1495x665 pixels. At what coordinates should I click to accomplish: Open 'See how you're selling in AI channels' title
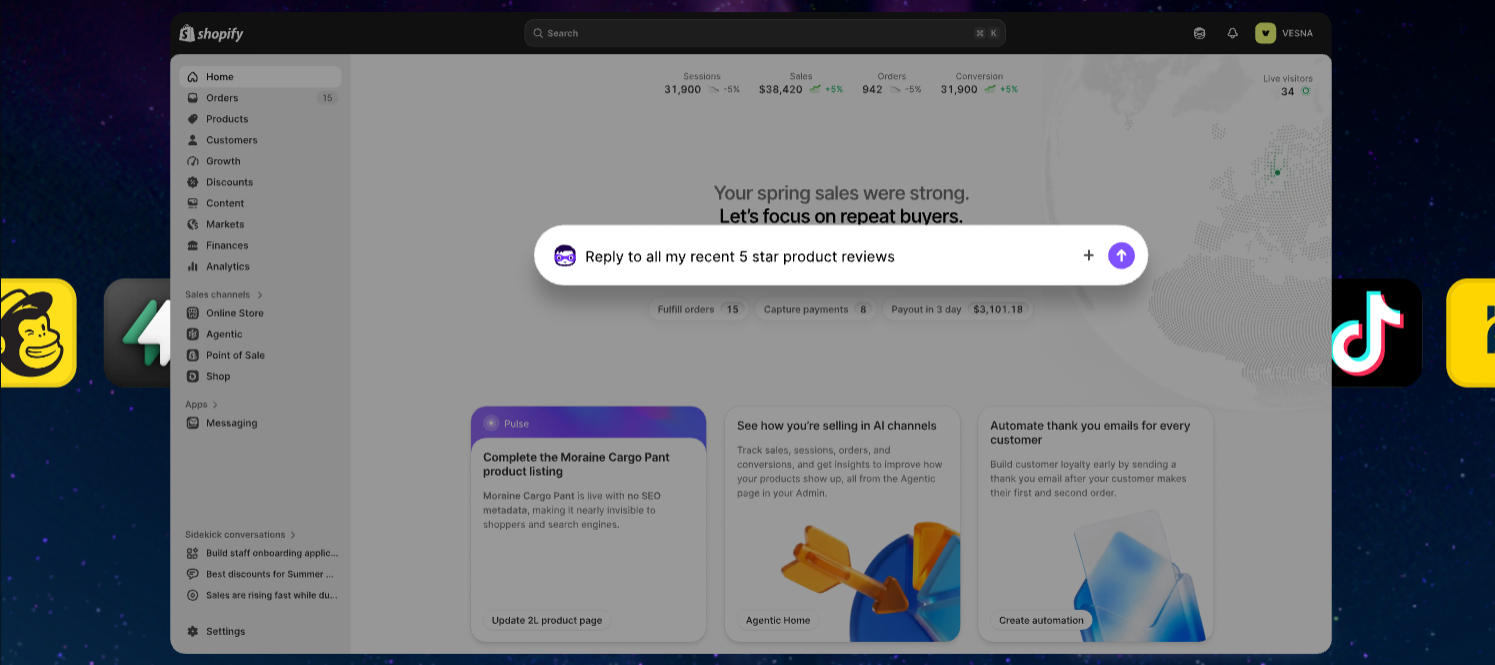(x=837, y=426)
